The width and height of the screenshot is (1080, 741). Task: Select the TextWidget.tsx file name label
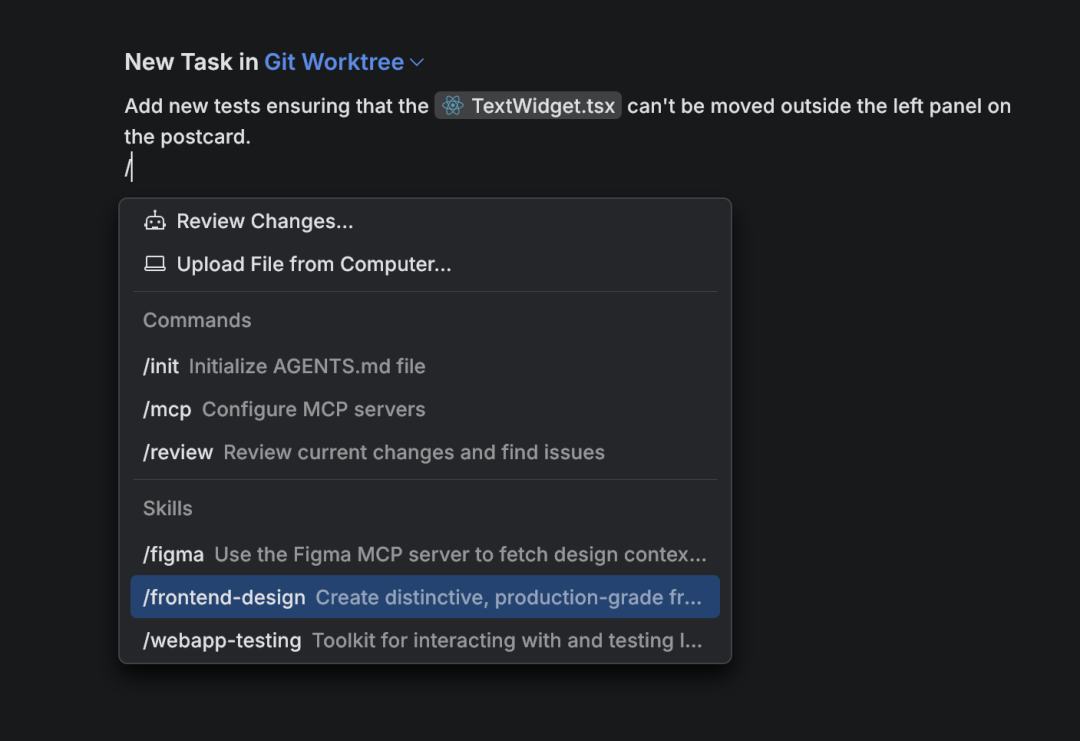point(543,106)
